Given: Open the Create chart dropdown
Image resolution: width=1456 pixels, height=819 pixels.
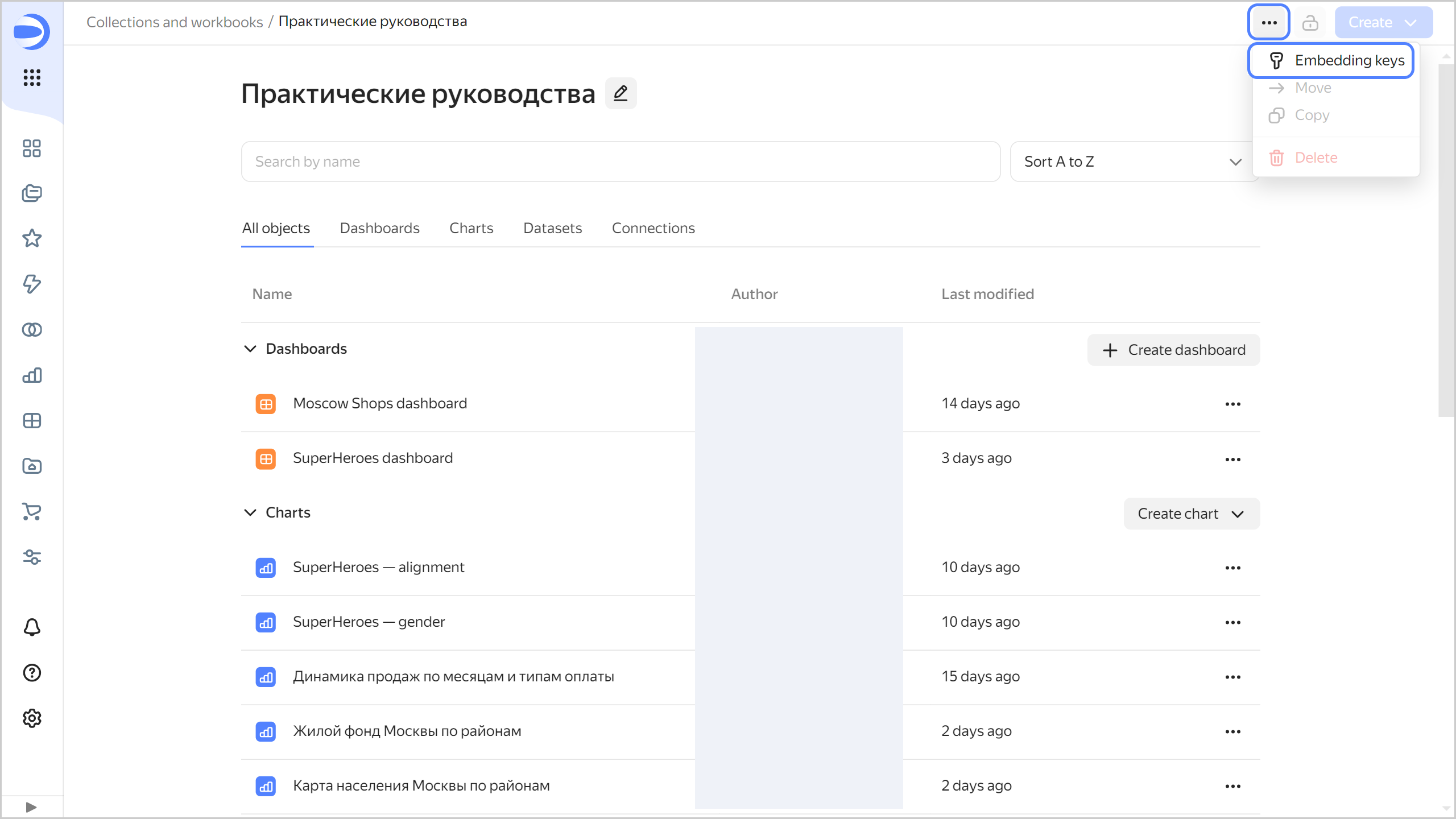Looking at the screenshot, I should coord(1191,514).
